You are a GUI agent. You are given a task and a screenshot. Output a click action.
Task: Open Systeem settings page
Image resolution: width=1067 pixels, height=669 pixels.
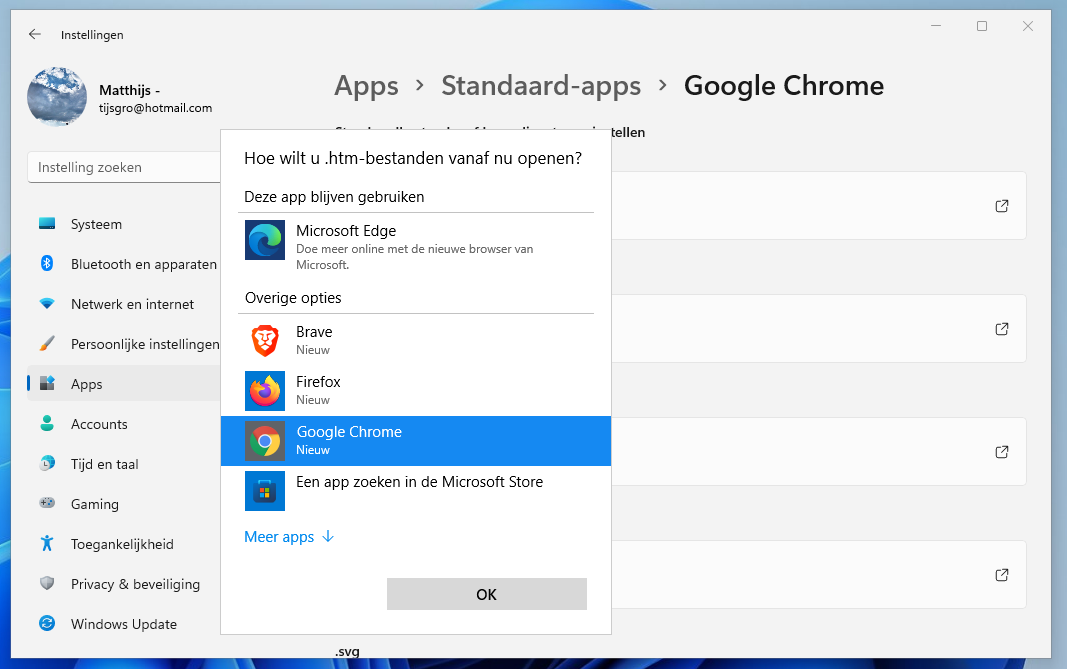point(96,224)
